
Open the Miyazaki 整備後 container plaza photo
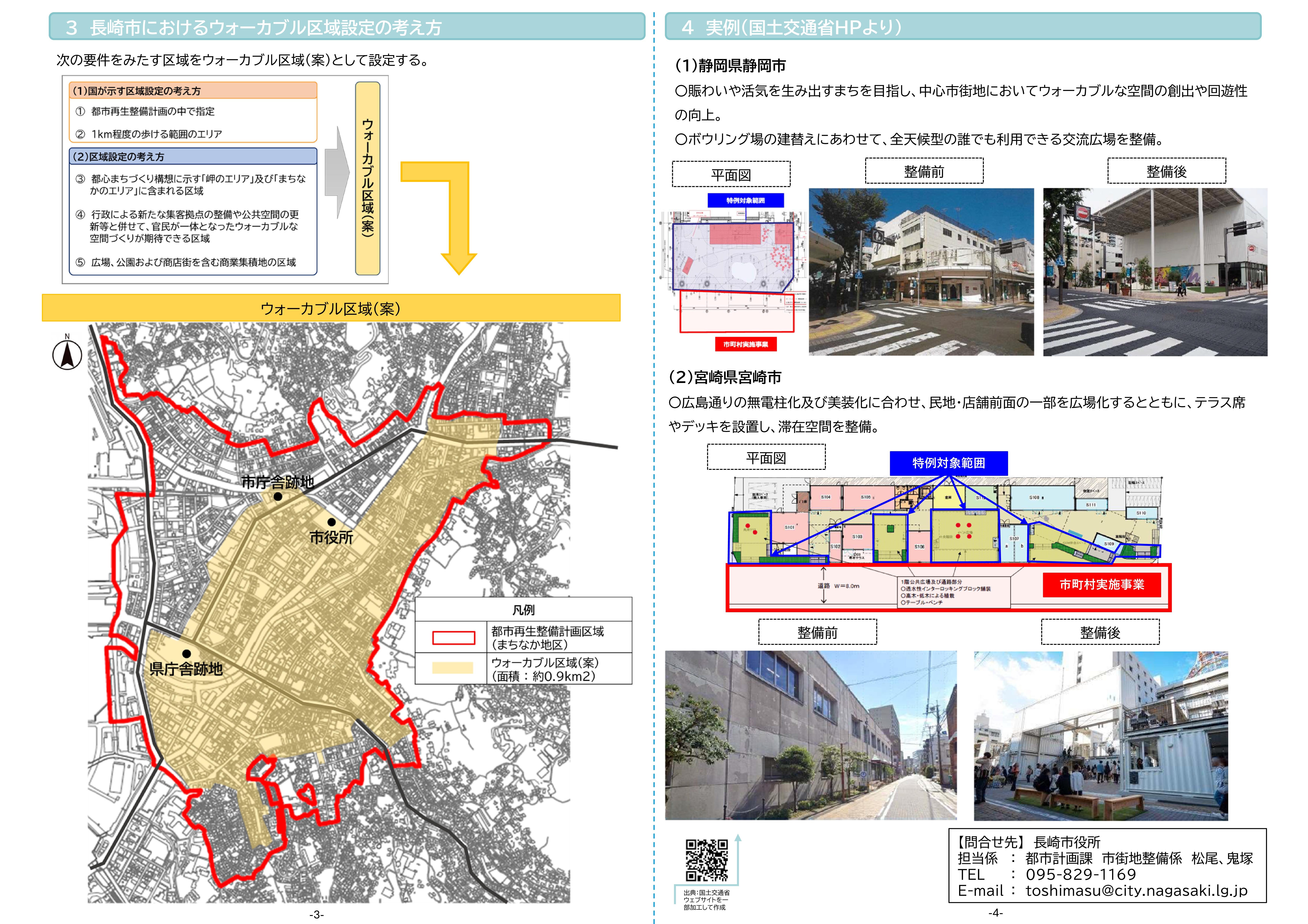pyautogui.click(x=1101, y=736)
